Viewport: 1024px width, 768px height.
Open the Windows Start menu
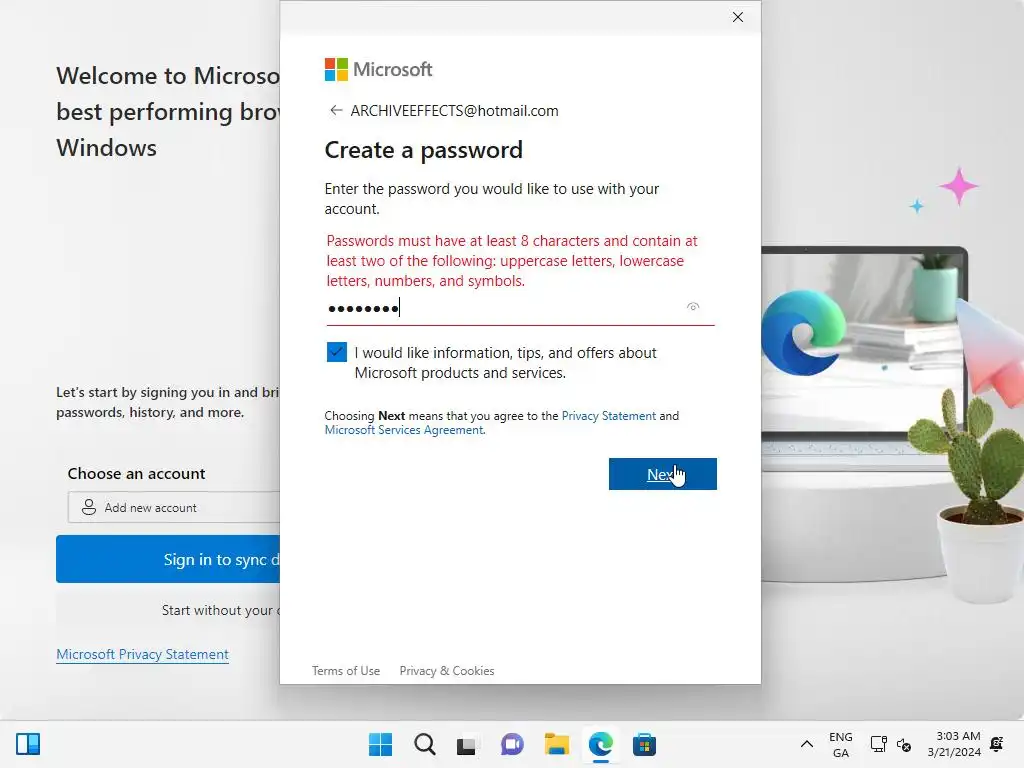click(380, 744)
